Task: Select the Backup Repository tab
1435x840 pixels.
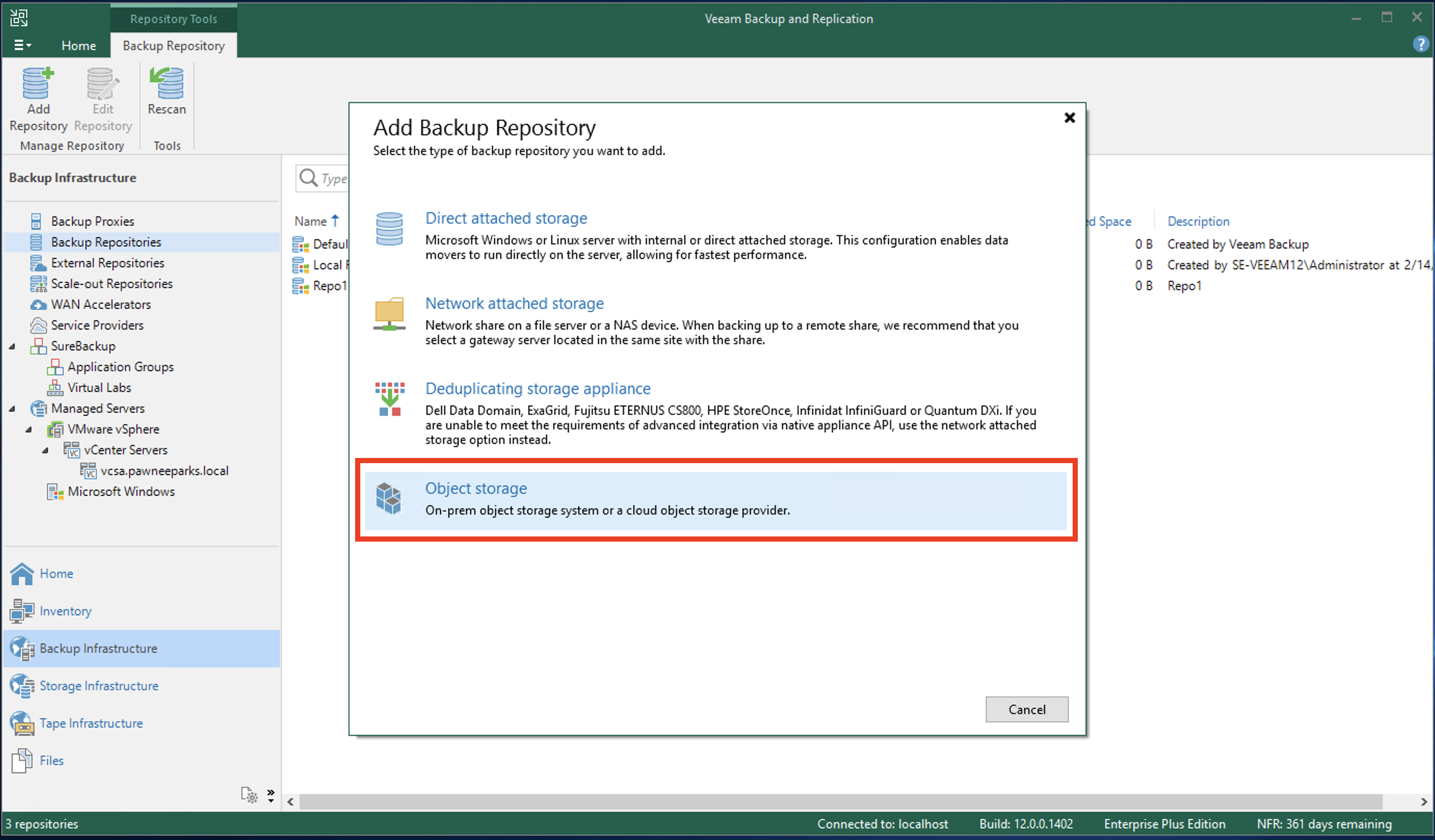Action: click(x=172, y=45)
